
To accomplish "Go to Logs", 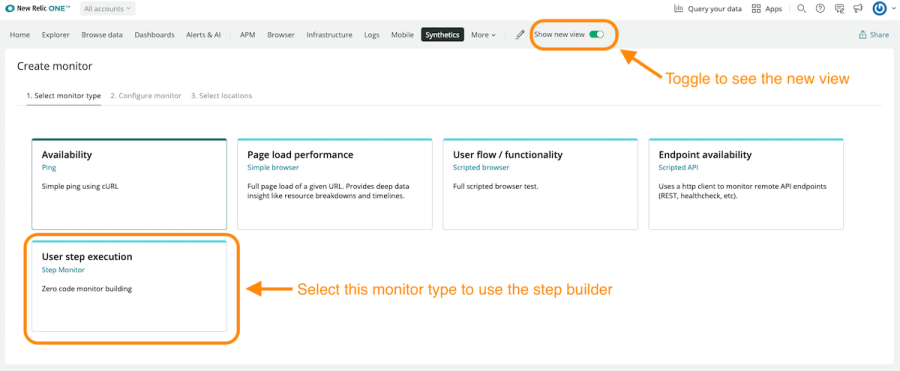I will point(371,34).
